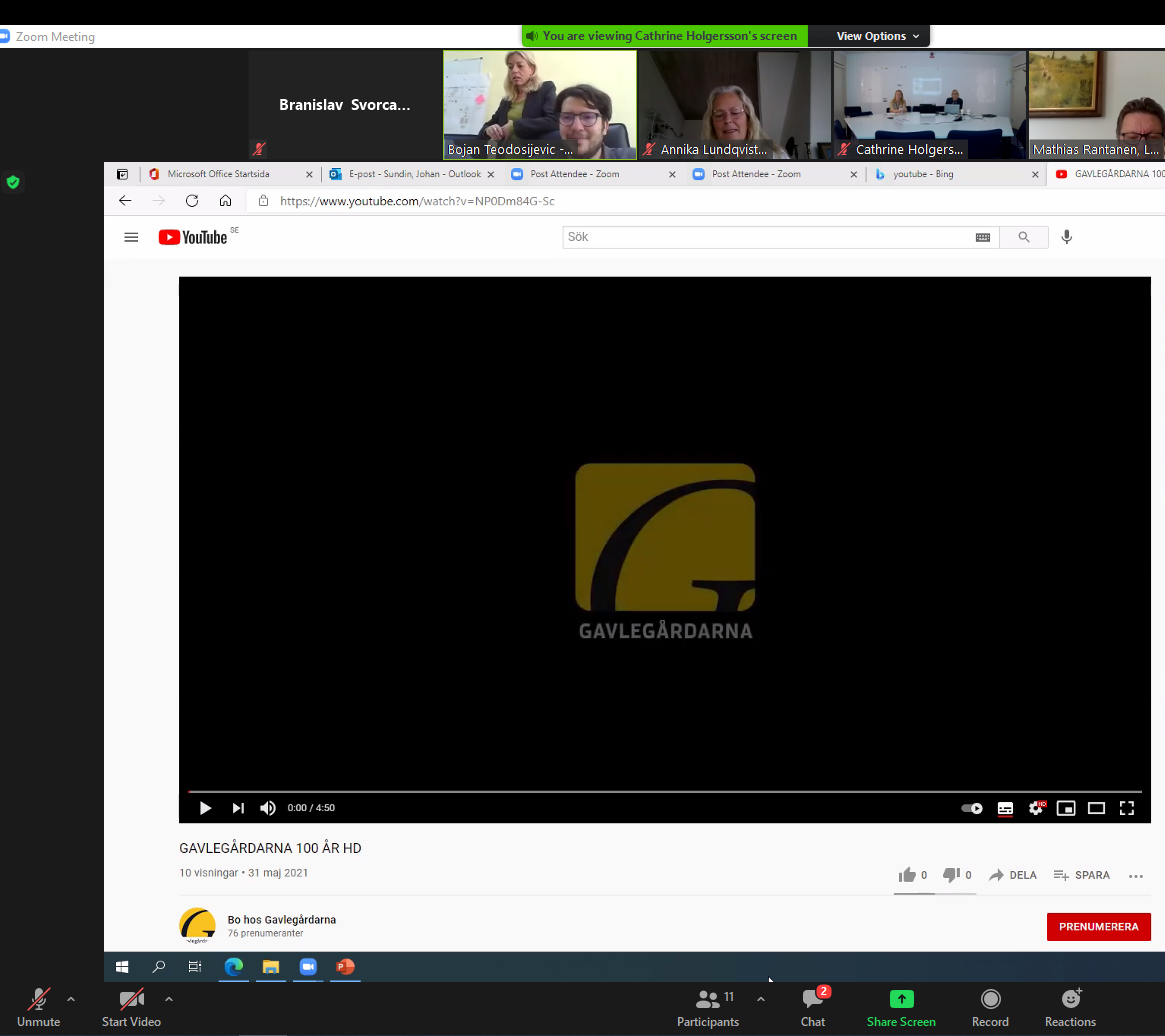The height and width of the screenshot is (1036, 1165).
Task: Open Zoom Reactions menu
Action: (1071, 1008)
